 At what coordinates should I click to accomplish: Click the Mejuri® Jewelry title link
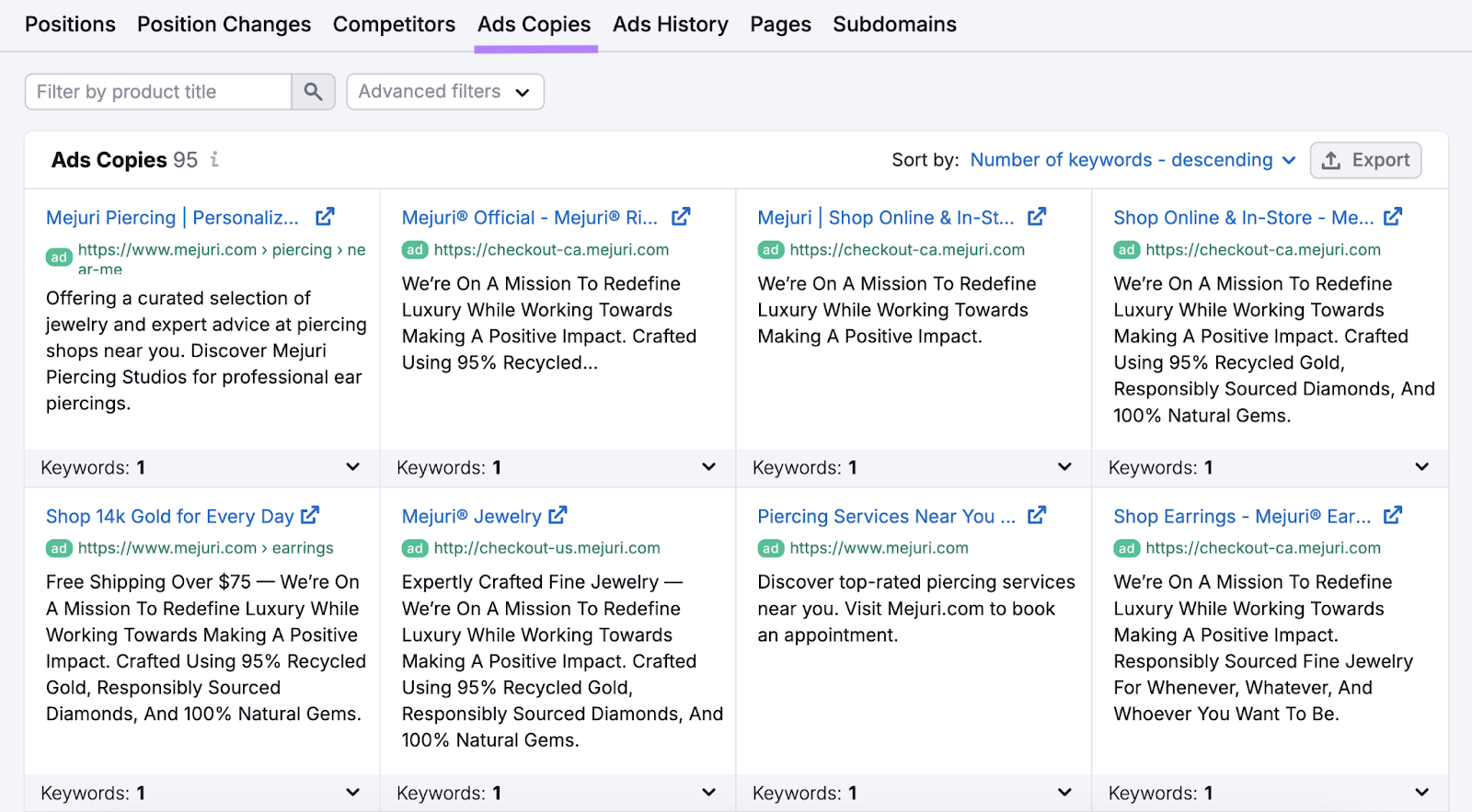pos(472,517)
